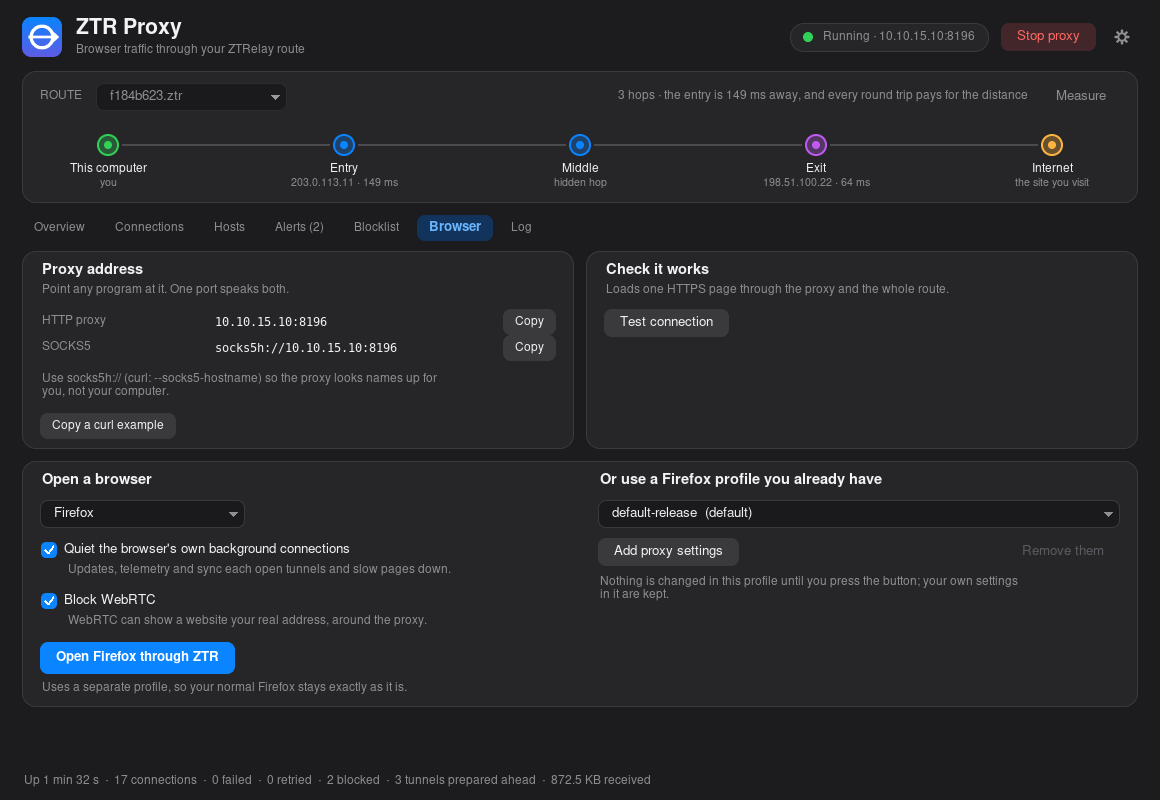Click the Up 1 min 32 s status
This screenshot has width=1160, height=800.
click(x=61, y=780)
